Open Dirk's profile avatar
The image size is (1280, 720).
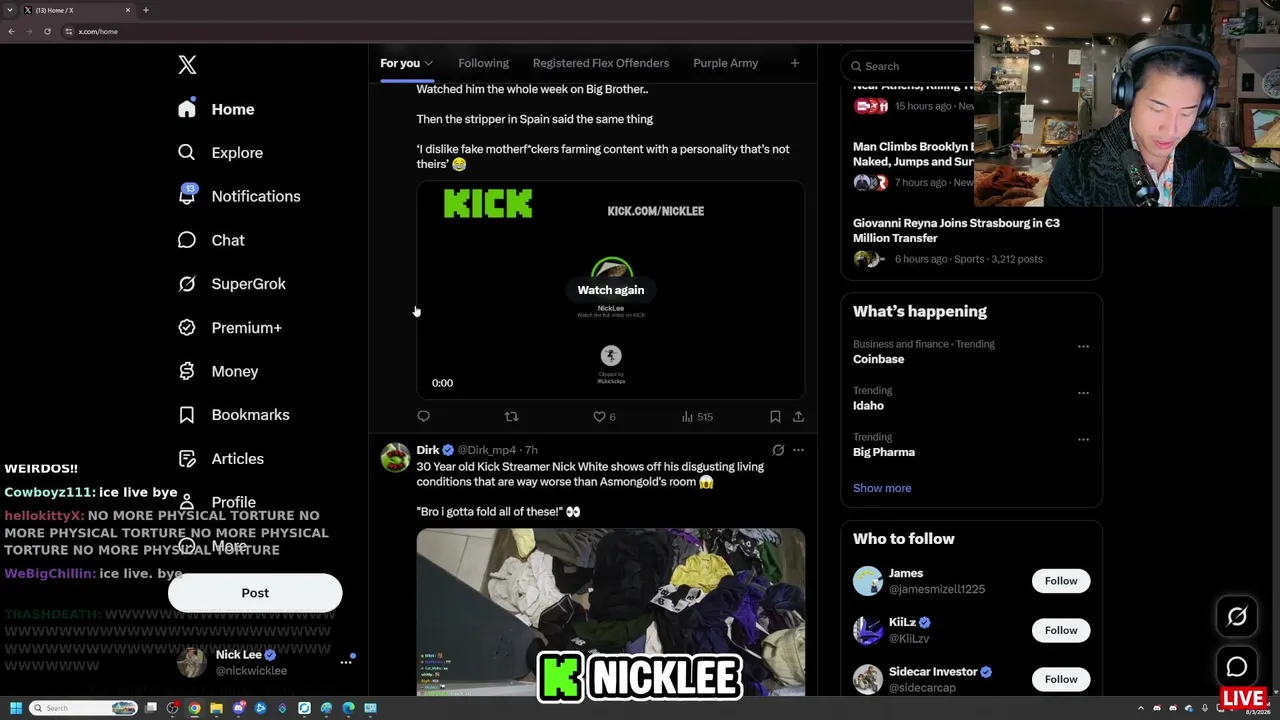(395, 458)
